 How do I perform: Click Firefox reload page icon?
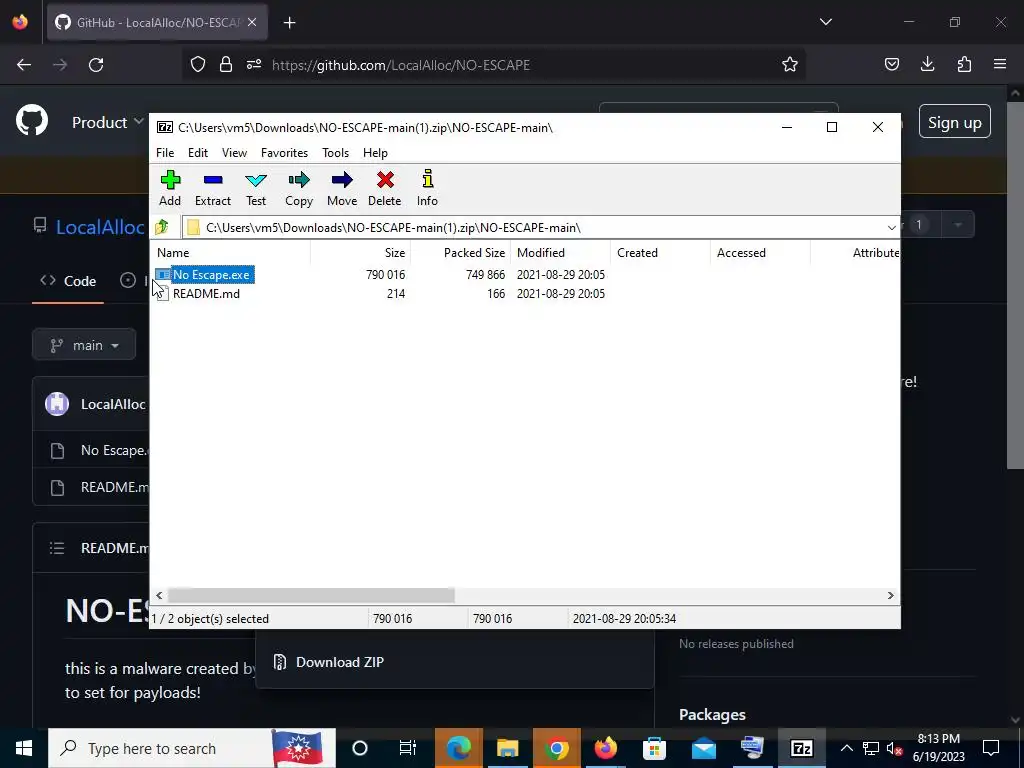[96, 65]
